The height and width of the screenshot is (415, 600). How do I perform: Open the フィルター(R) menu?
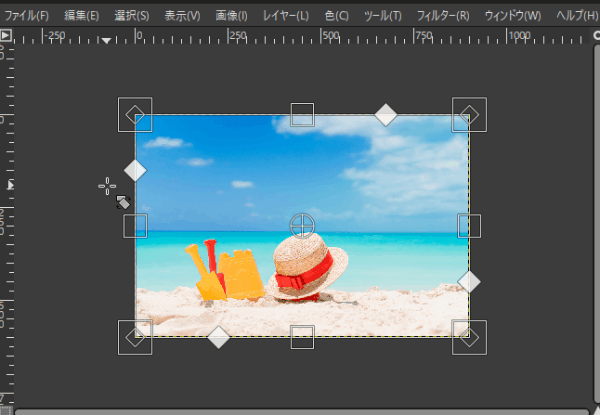[x=442, y=16]
